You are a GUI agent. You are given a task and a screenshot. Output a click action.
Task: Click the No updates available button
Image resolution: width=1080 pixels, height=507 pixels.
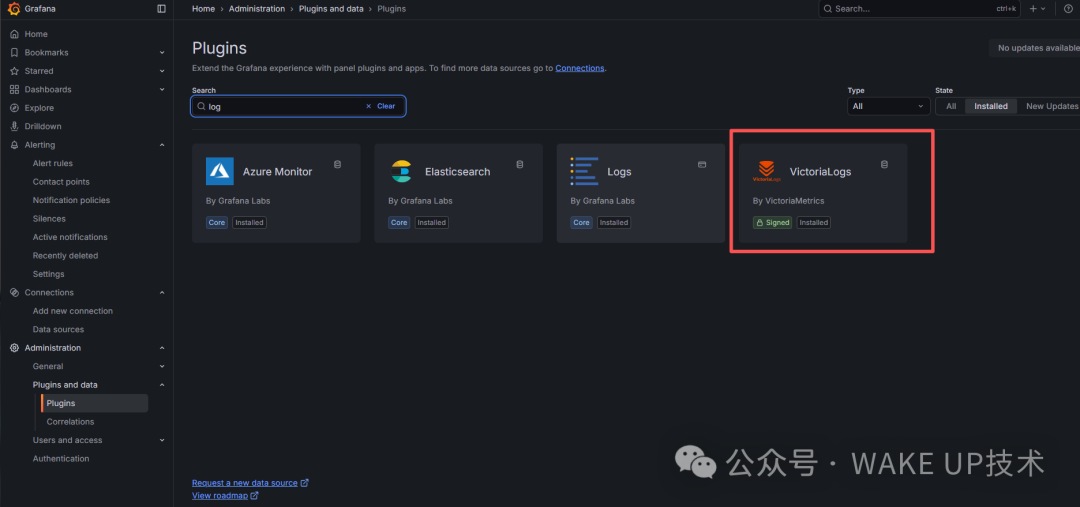coord(1037,48)
